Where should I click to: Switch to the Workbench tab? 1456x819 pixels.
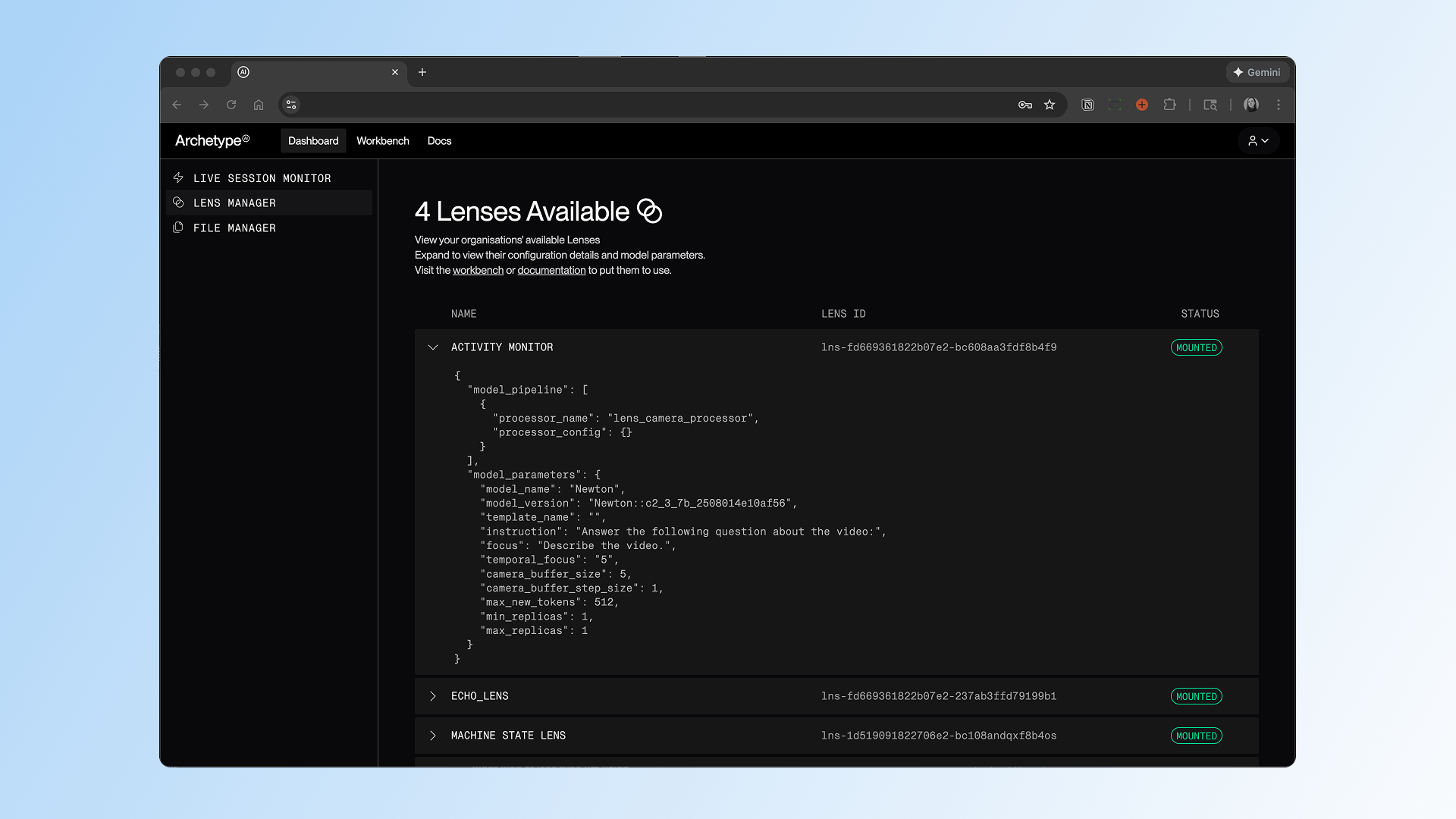click(382, 140)
